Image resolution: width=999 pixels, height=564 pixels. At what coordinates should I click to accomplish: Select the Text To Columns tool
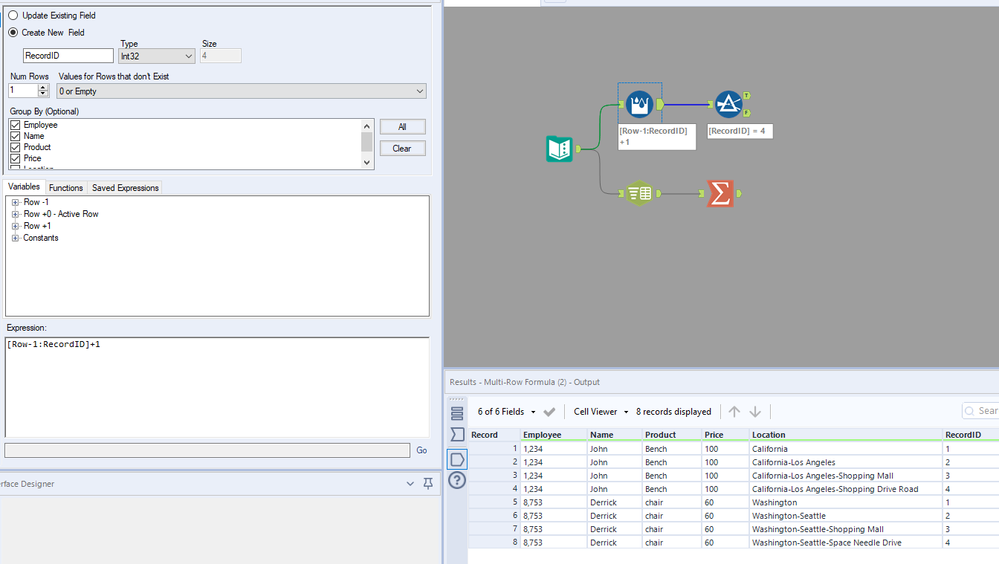tap(640, 193)
